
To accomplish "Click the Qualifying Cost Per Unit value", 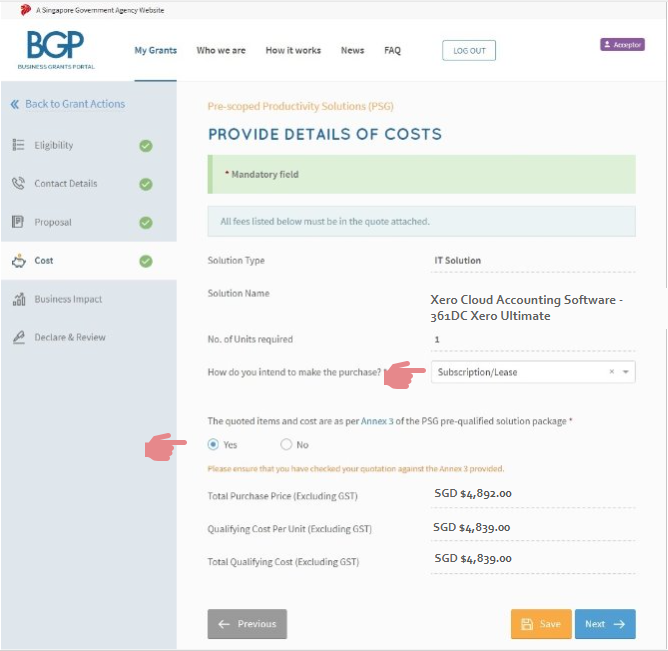I will click(x=472, y=527).
